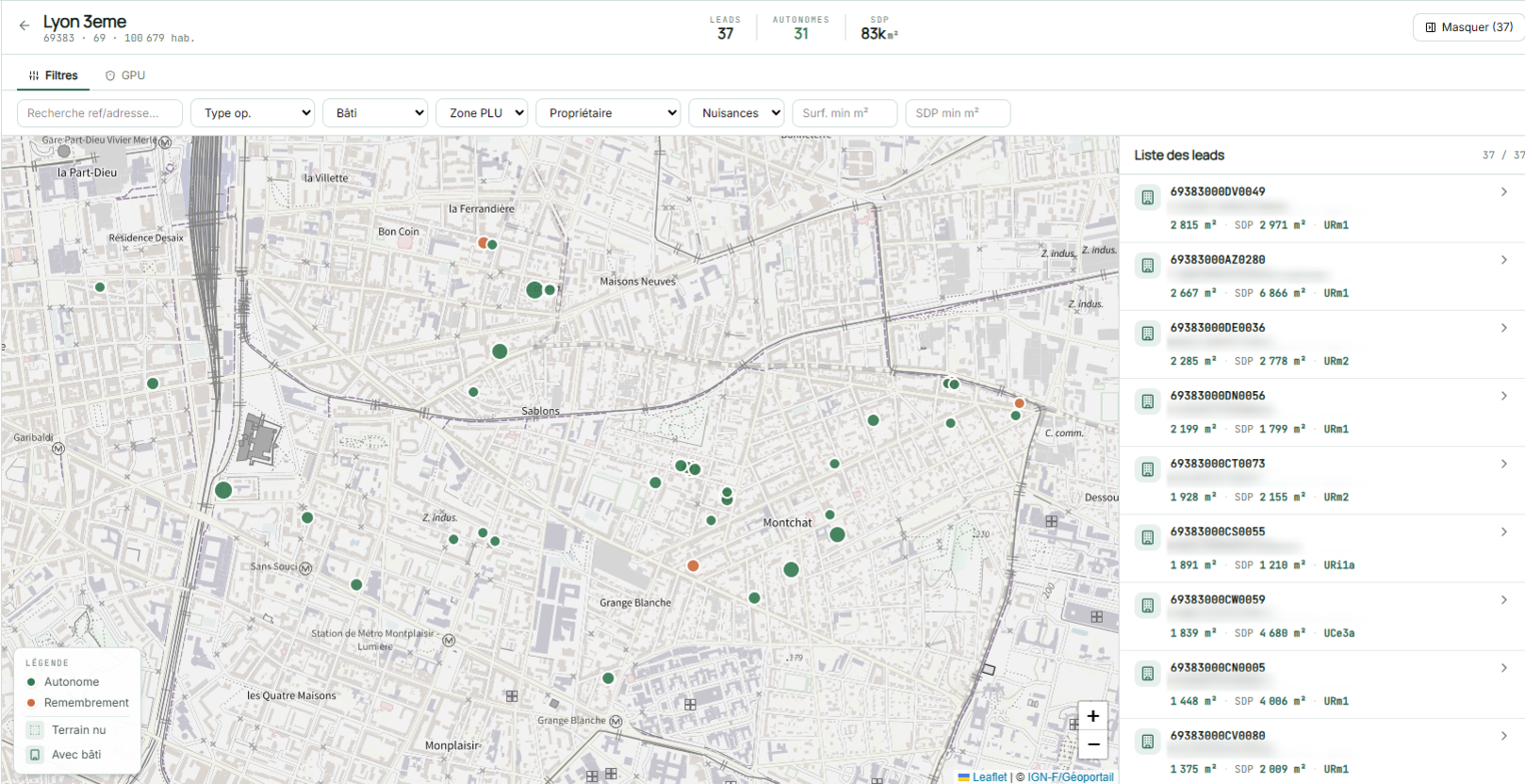
Task: Click chevron for lead 69383000CT0073
Action: pyautogui.click(x=1503, y=464)
